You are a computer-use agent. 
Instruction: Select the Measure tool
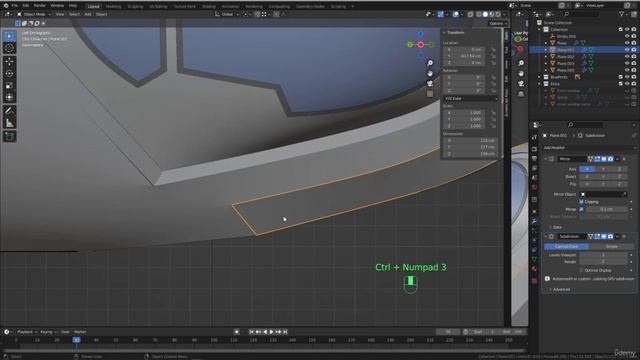pyautogui.click(x=9, y=123)
